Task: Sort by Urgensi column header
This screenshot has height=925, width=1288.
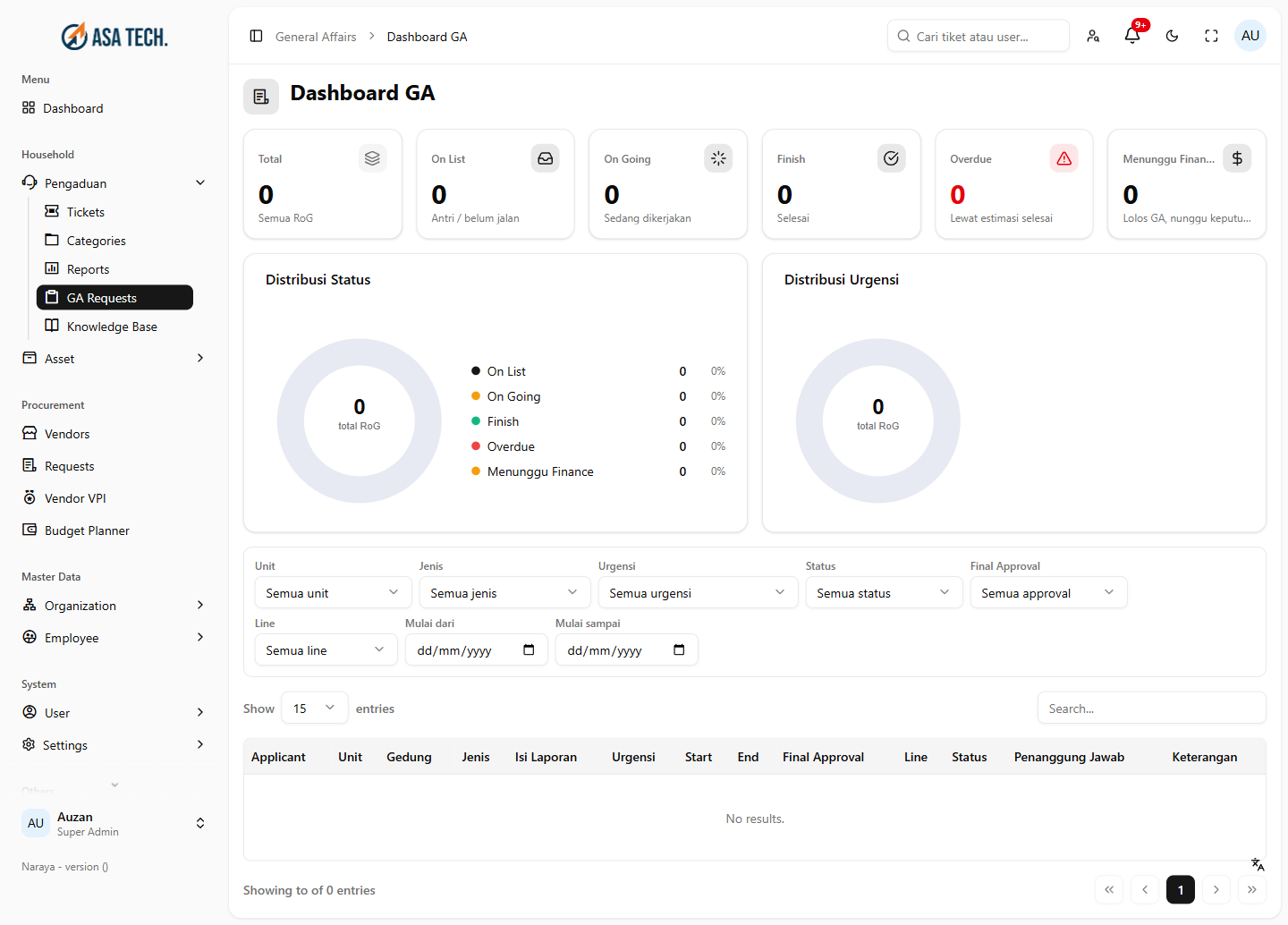Action: coord(633,757)
